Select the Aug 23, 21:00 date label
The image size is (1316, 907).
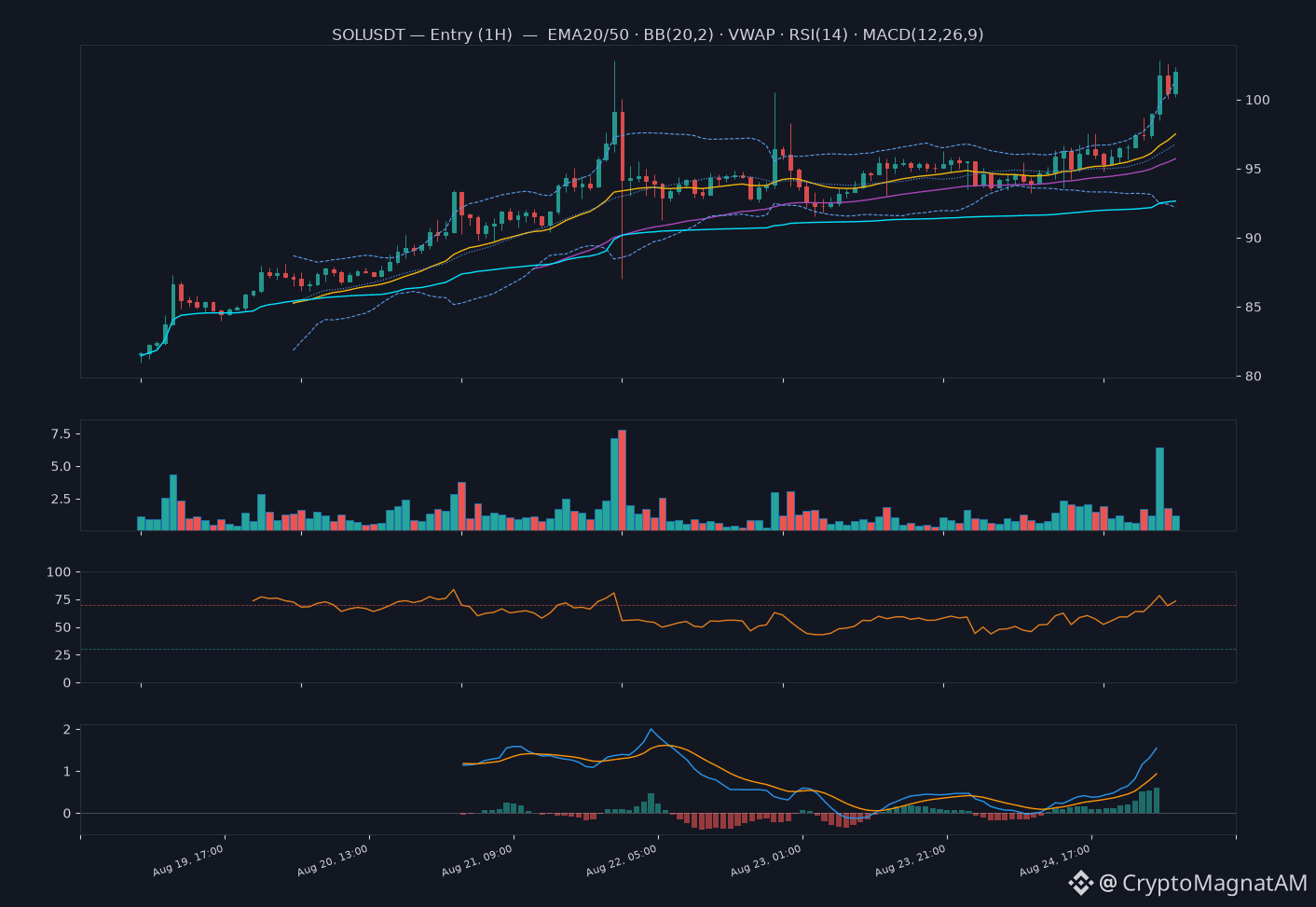click(911, 860)
